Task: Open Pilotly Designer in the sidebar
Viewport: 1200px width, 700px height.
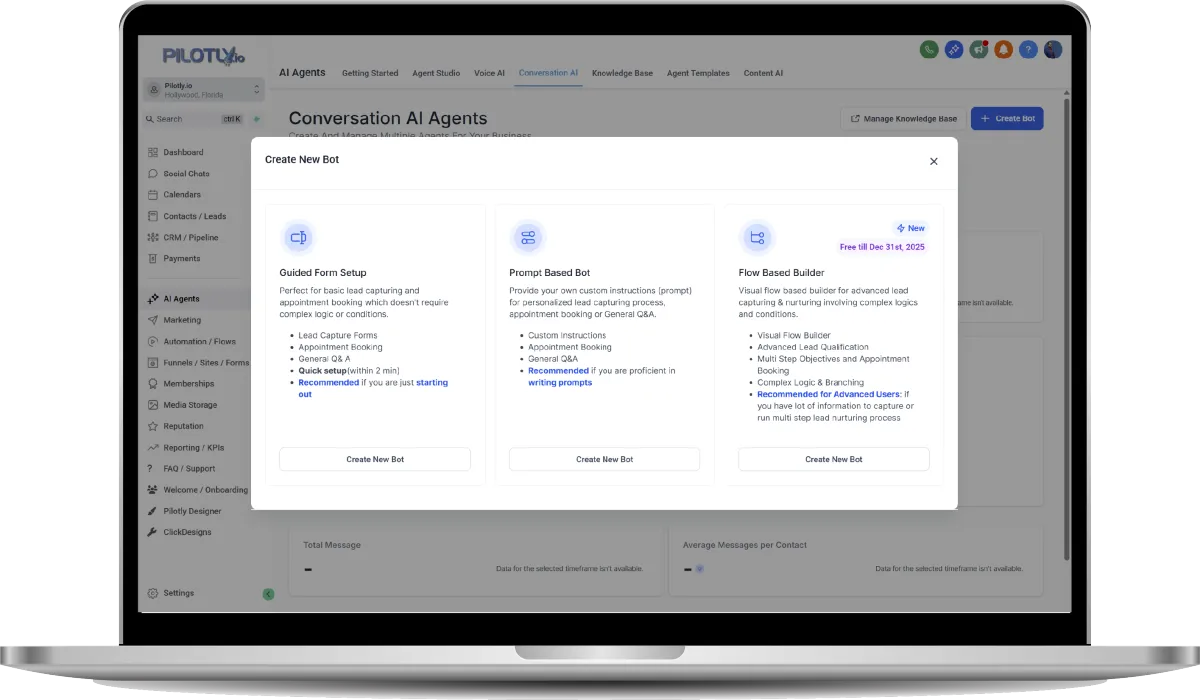Action: click(192, 511)
